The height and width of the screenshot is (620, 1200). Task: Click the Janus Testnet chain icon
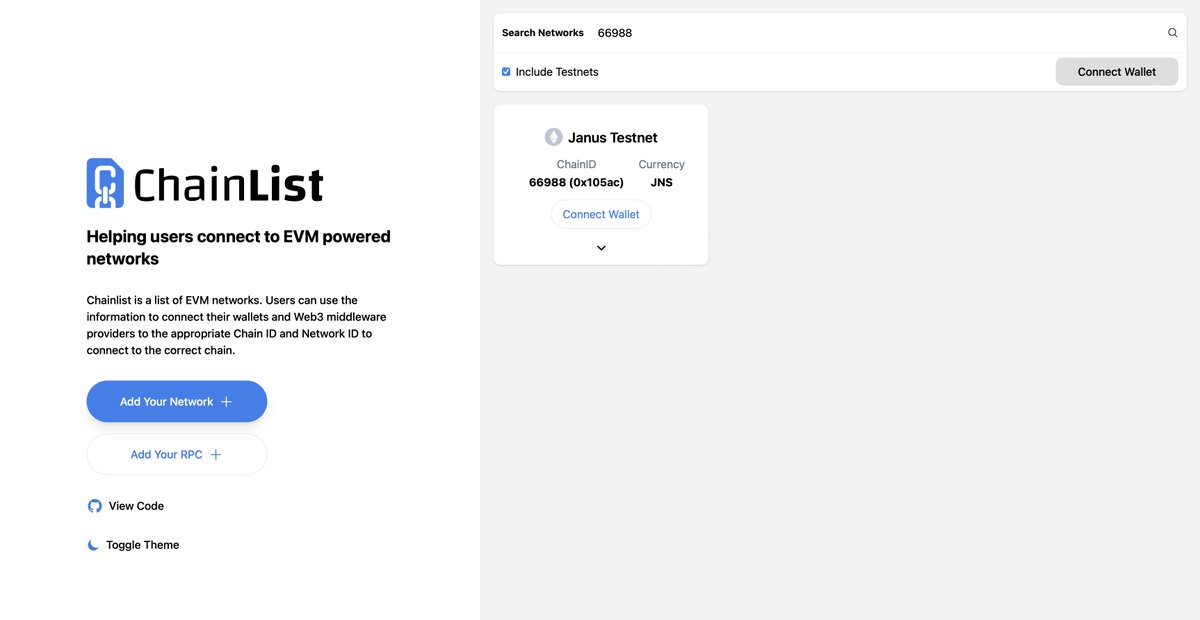[x=553, y=137]
